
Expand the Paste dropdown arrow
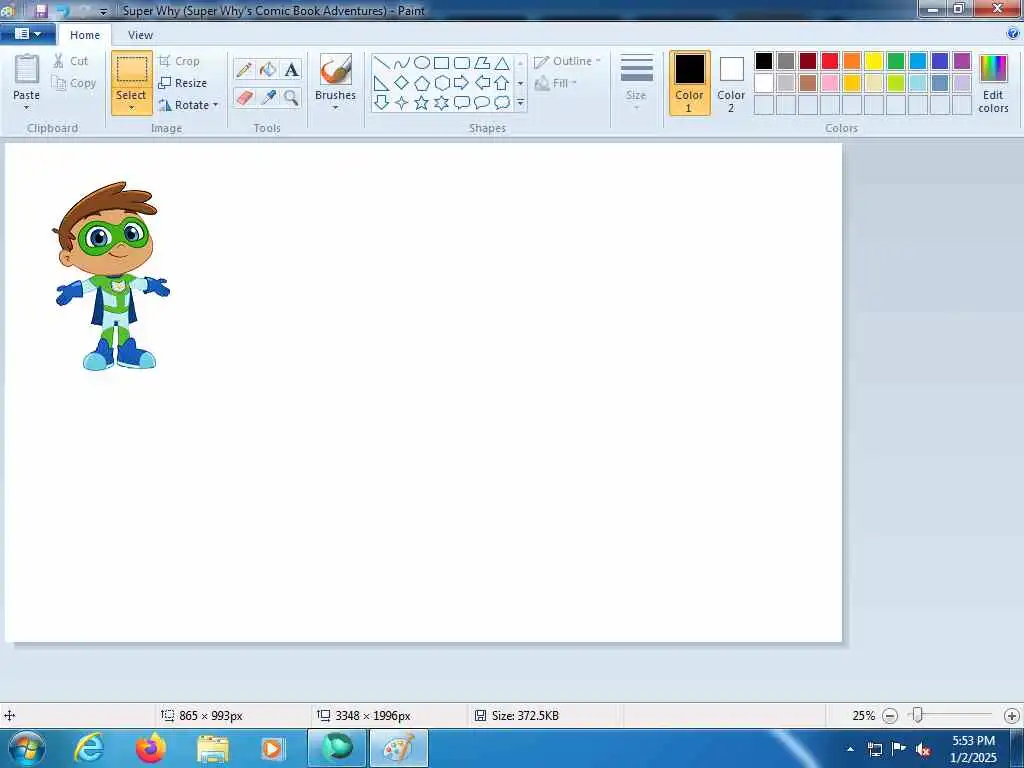point(27,108)
